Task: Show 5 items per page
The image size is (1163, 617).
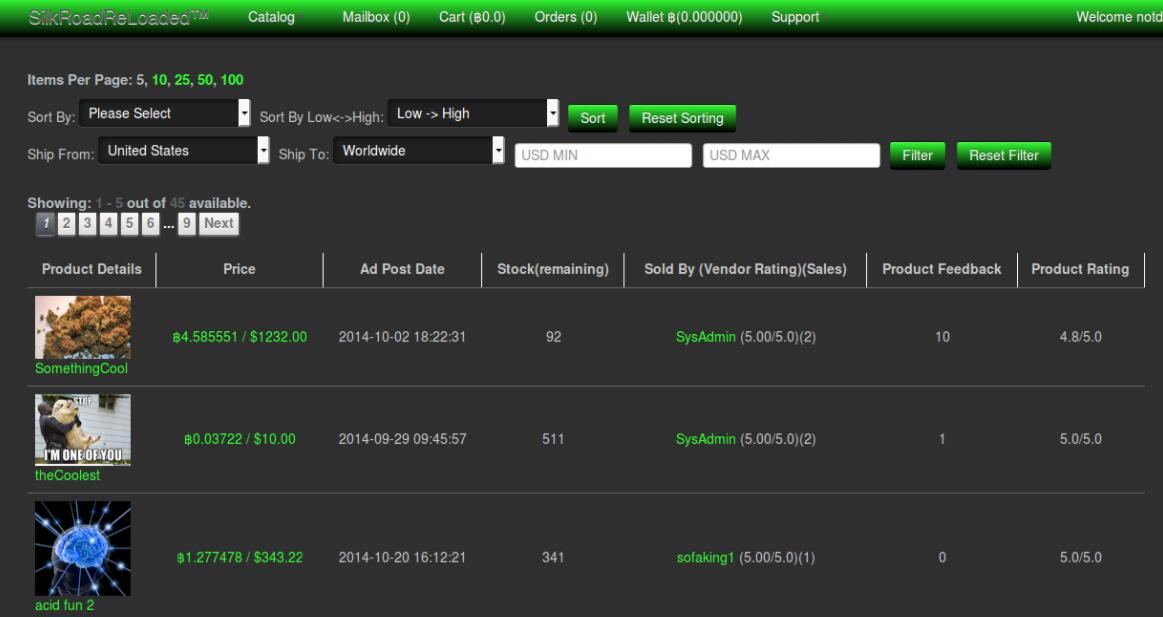Action: (x=140, y=79)
